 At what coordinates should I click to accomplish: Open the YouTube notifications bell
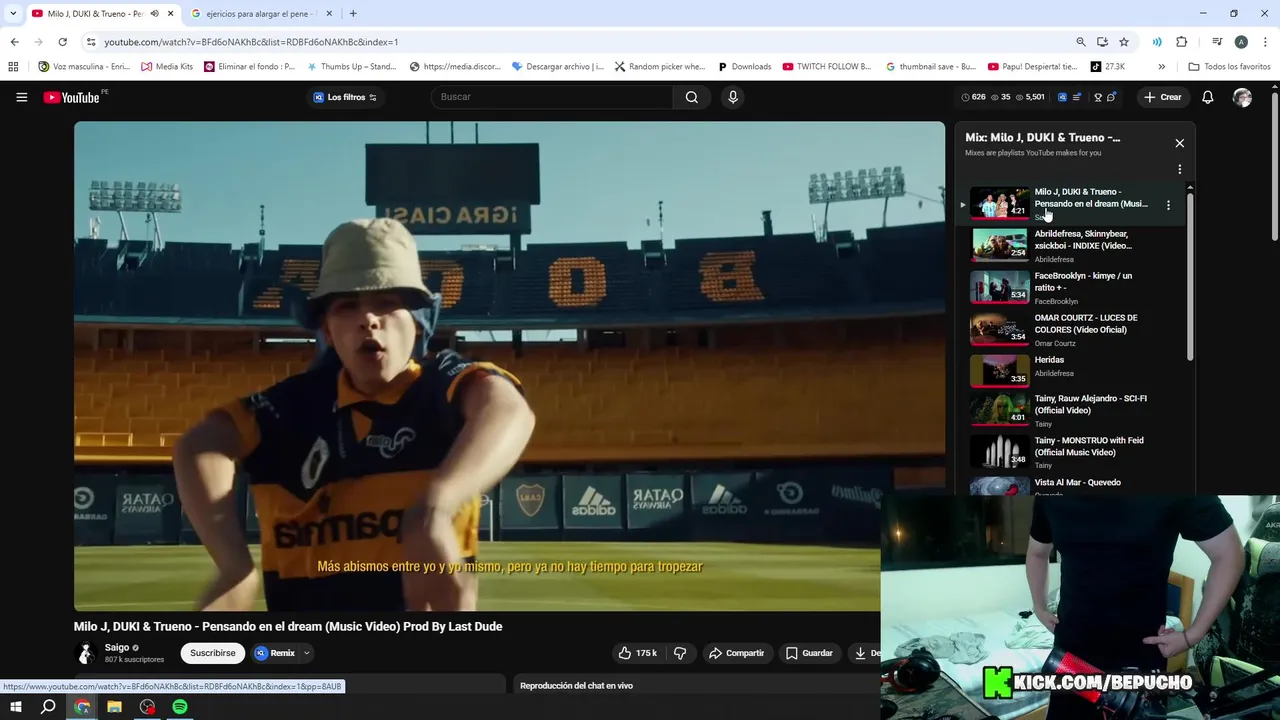[1208, 97]
